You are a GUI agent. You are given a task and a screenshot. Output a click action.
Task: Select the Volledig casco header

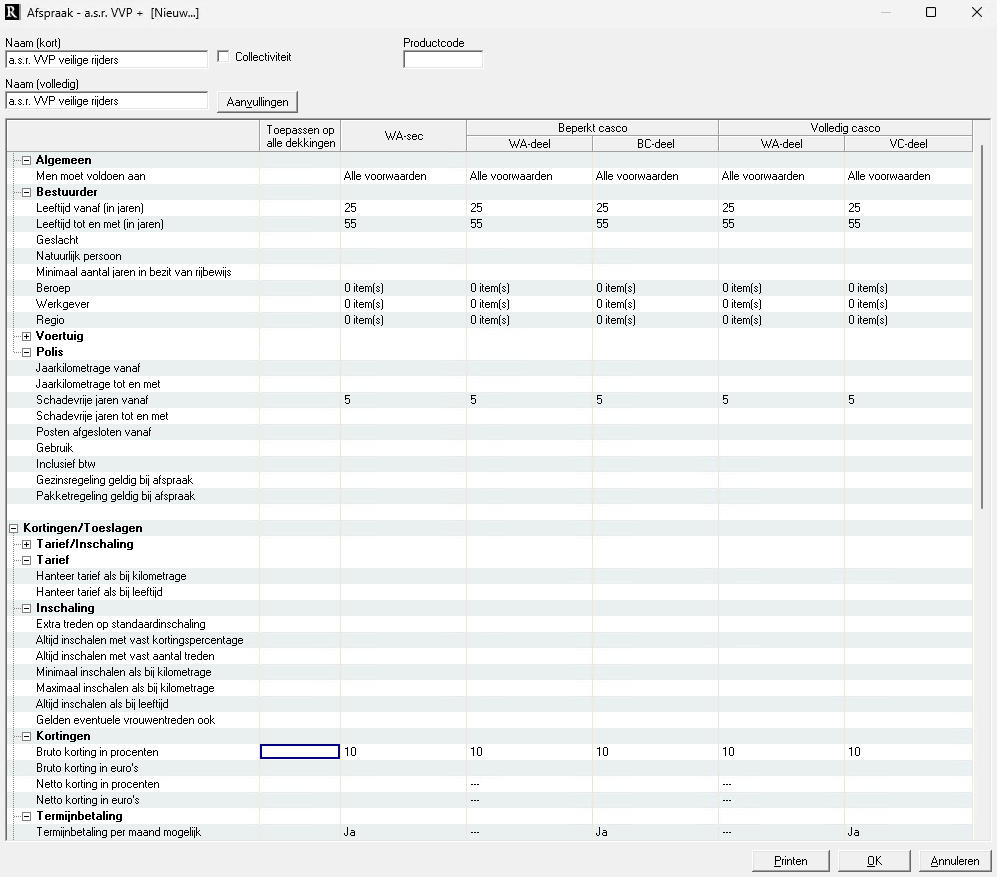(x=845, y=128)
